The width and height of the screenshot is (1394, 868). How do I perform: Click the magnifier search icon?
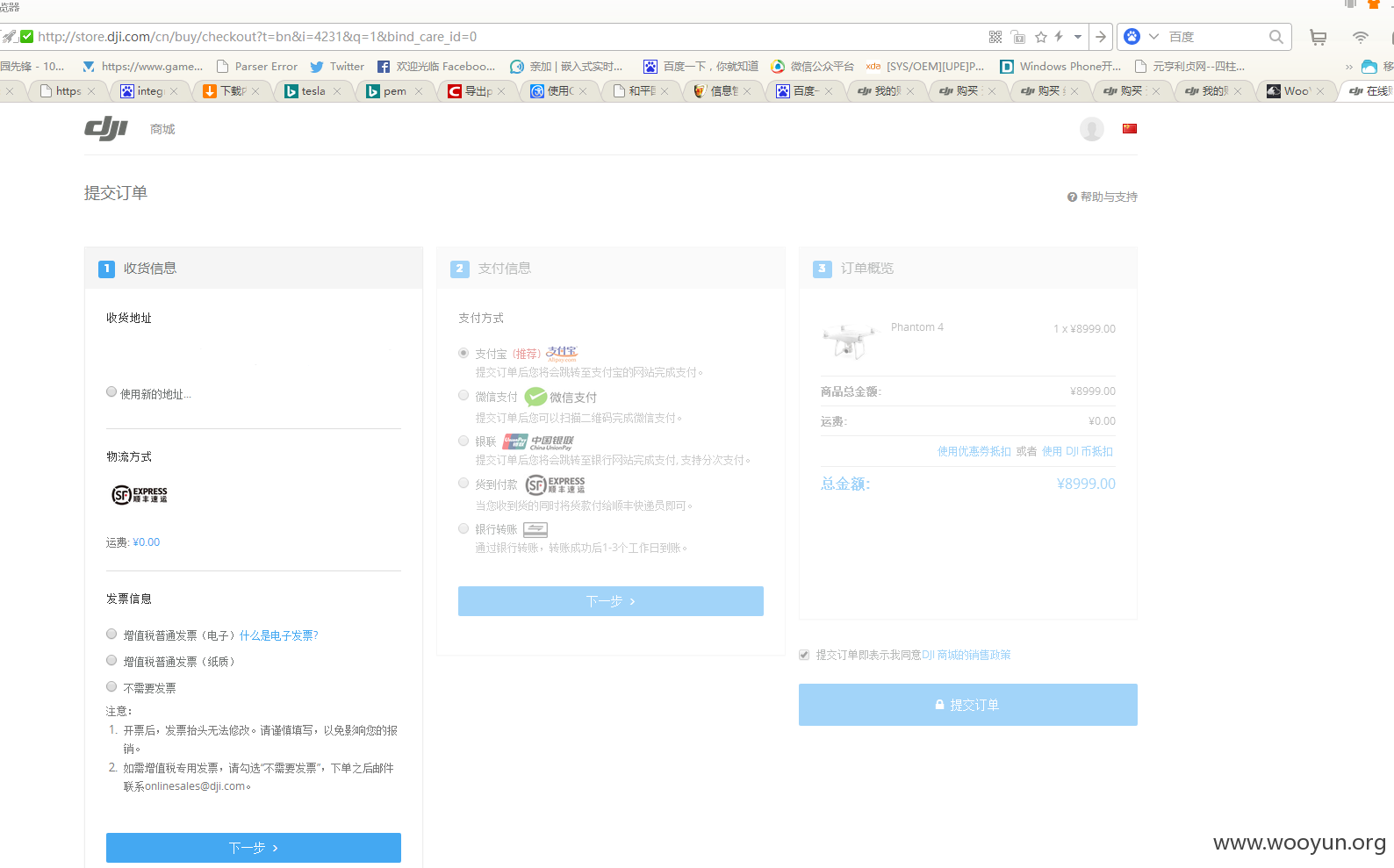click(1276, 37)
